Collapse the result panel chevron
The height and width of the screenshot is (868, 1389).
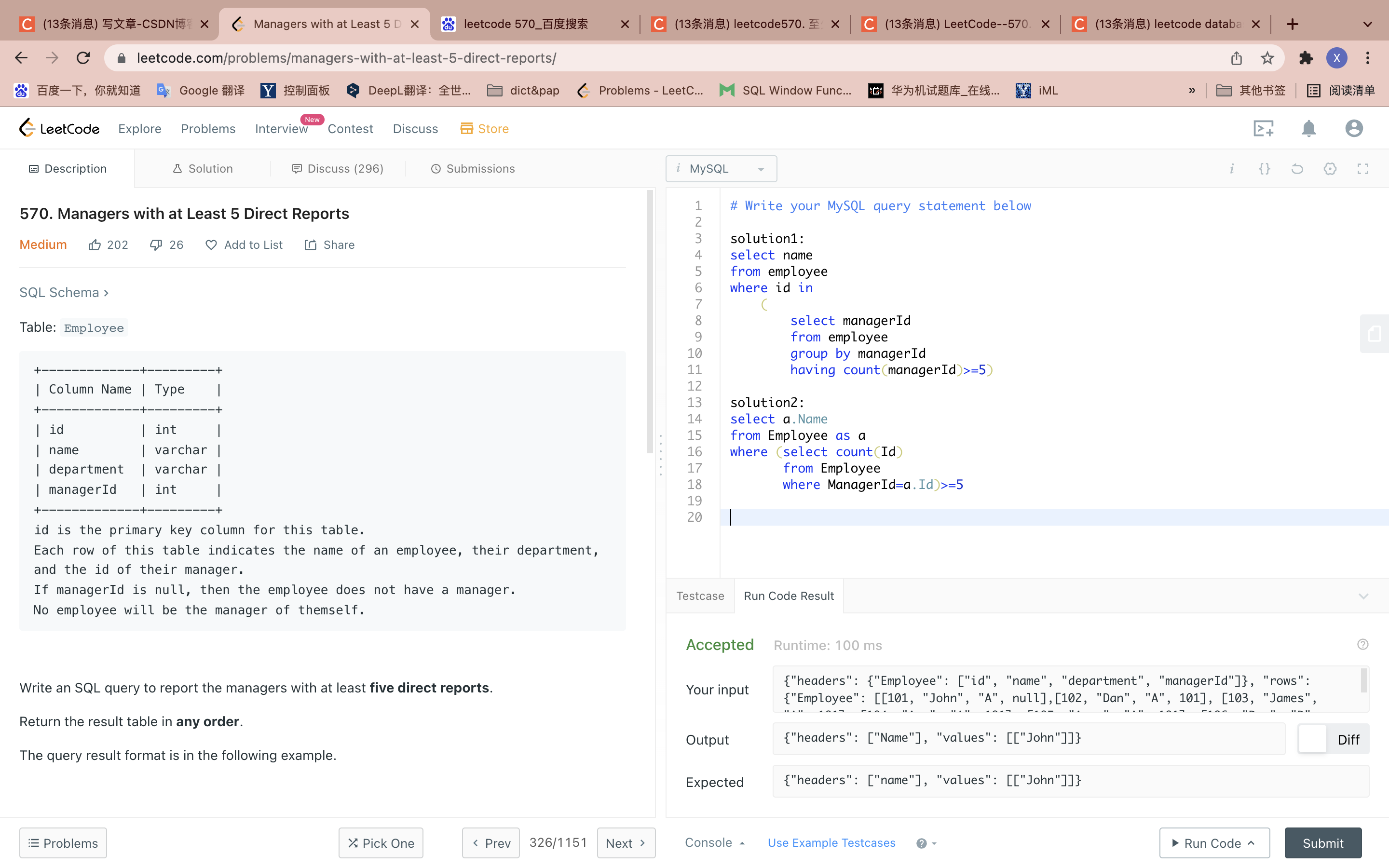pos(1363,597)
